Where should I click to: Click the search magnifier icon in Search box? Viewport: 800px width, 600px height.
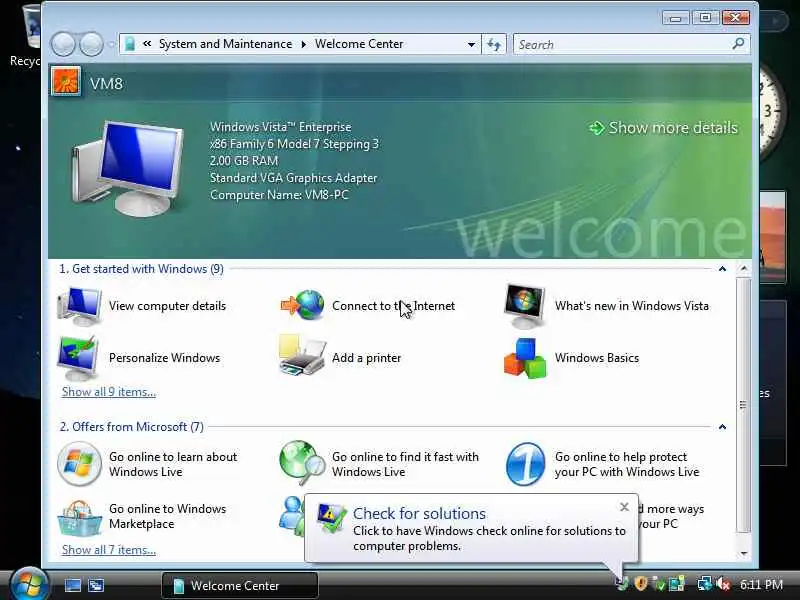738,44
